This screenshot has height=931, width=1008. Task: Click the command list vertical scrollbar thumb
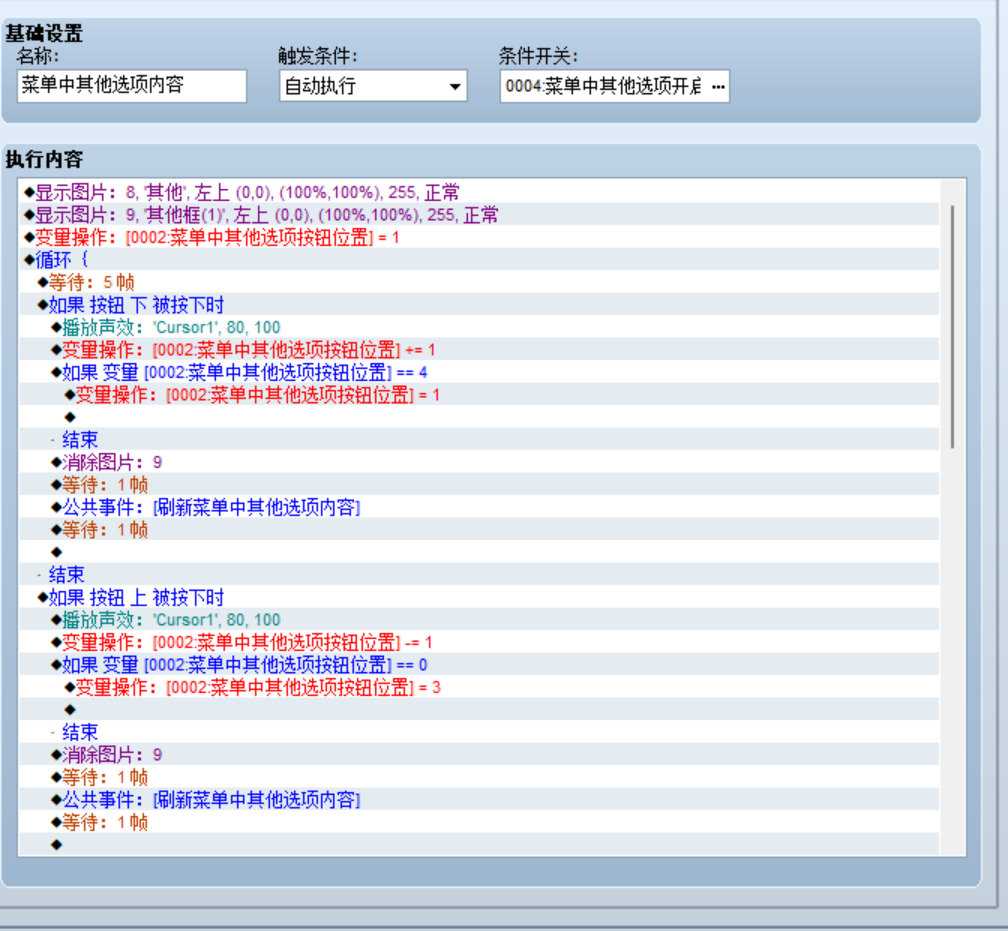tap(952, 327)
